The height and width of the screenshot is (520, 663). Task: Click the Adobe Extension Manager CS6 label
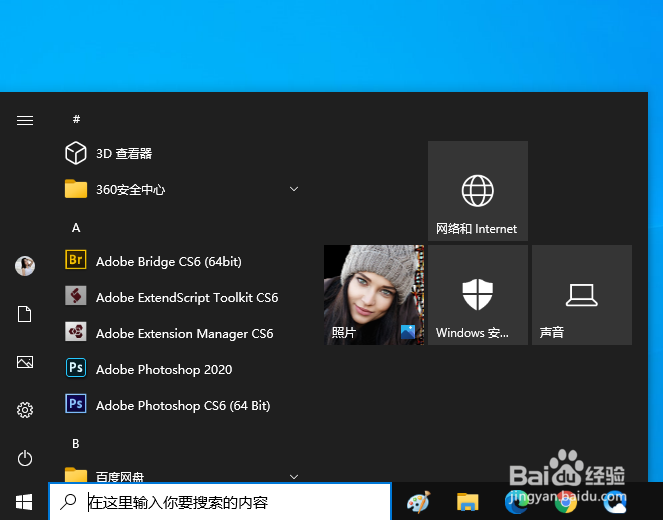pyautogui.click(x=184, y=334)
